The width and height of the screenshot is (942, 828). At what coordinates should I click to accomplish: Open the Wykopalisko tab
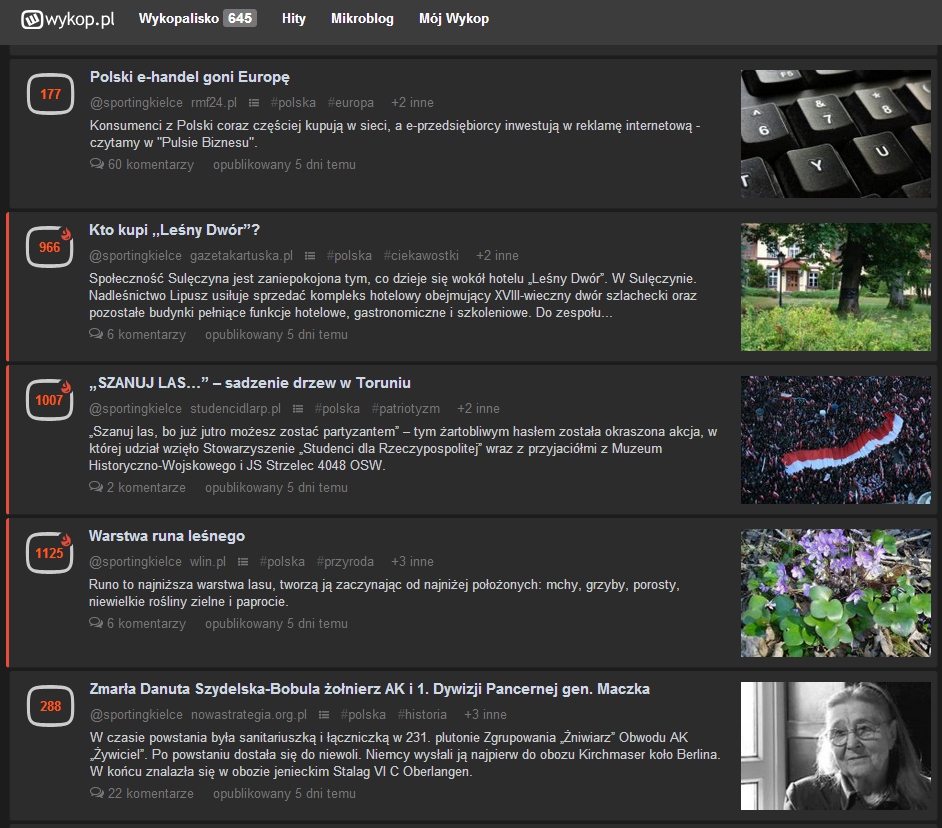(197, 18)
